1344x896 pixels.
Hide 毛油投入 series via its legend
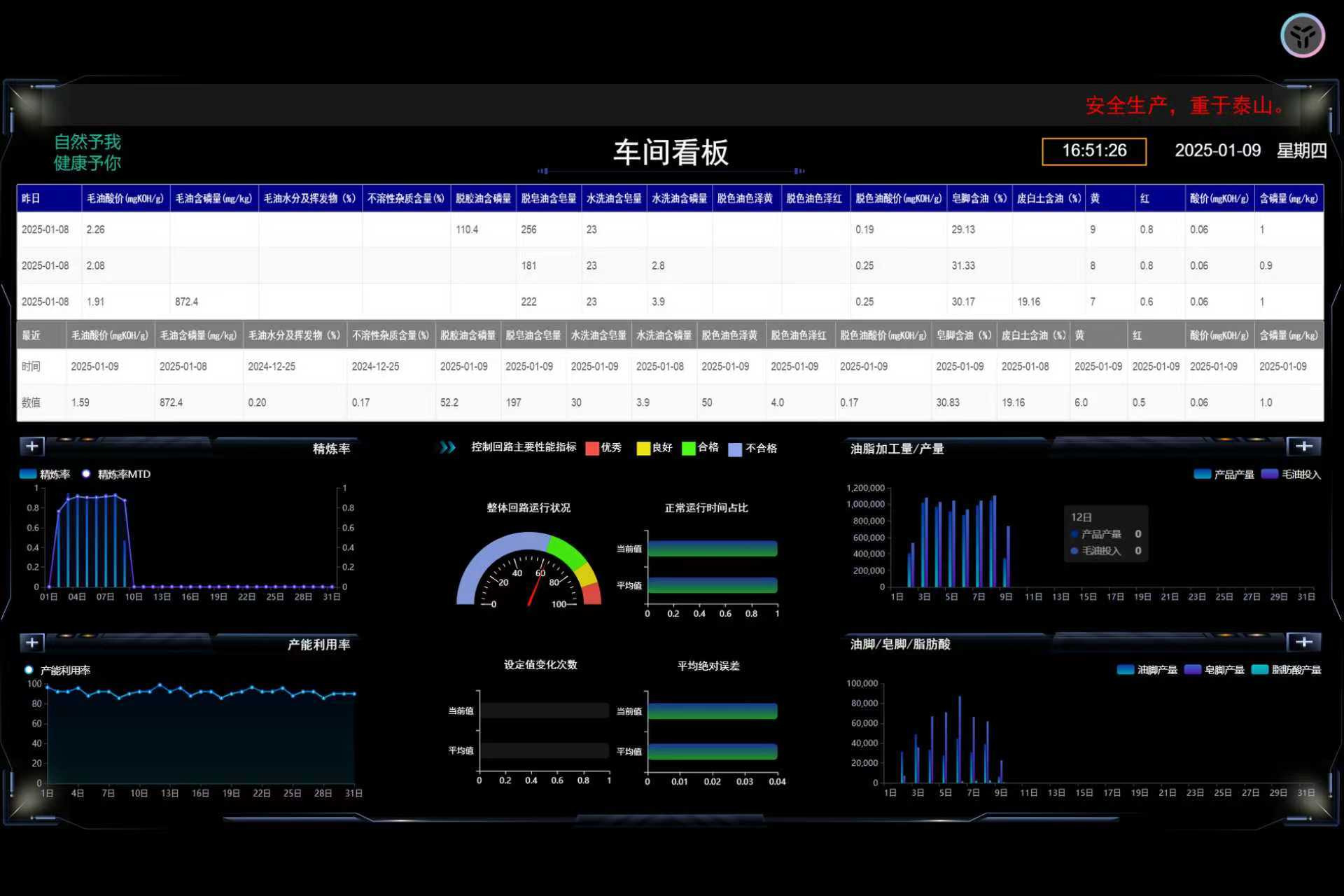coord(1269,474)
